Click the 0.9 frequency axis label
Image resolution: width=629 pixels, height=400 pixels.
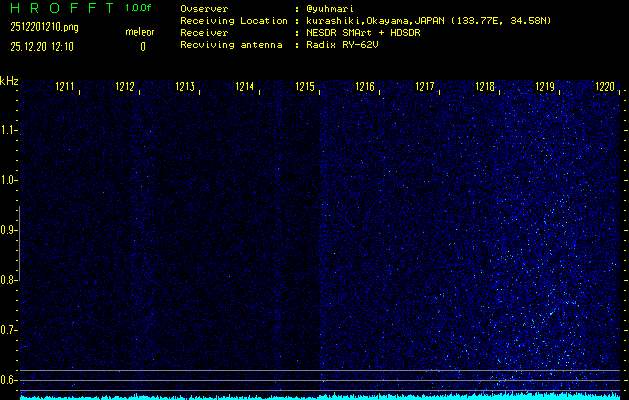click(x=7, y=230)
